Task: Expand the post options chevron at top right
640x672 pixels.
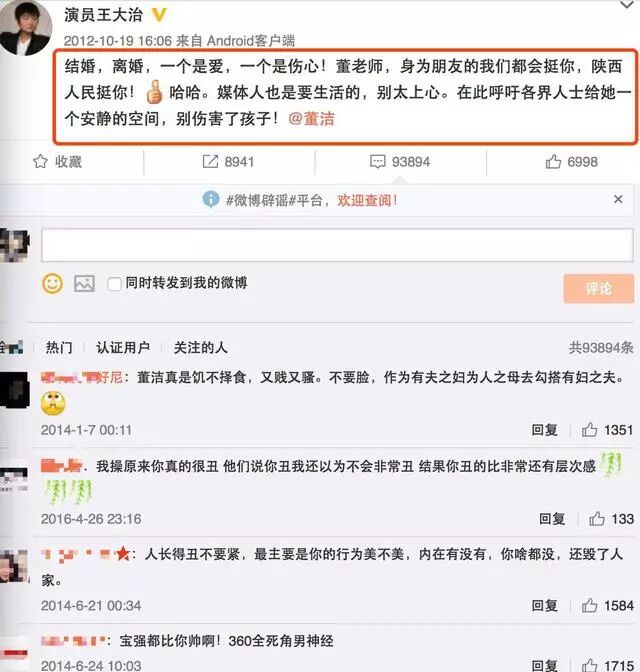Action: (627, 5)
